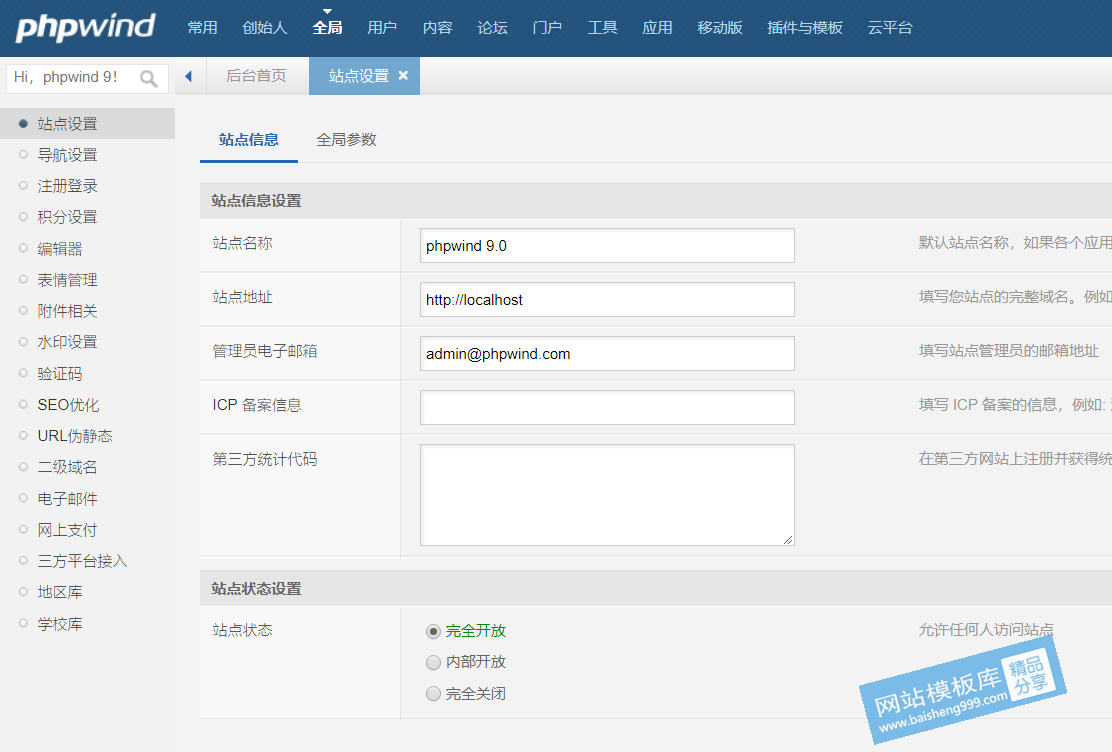The height and width of the screenshot is (752, 1112).
Task: Open 网上支付 in the sidebar
Action: 67,530
